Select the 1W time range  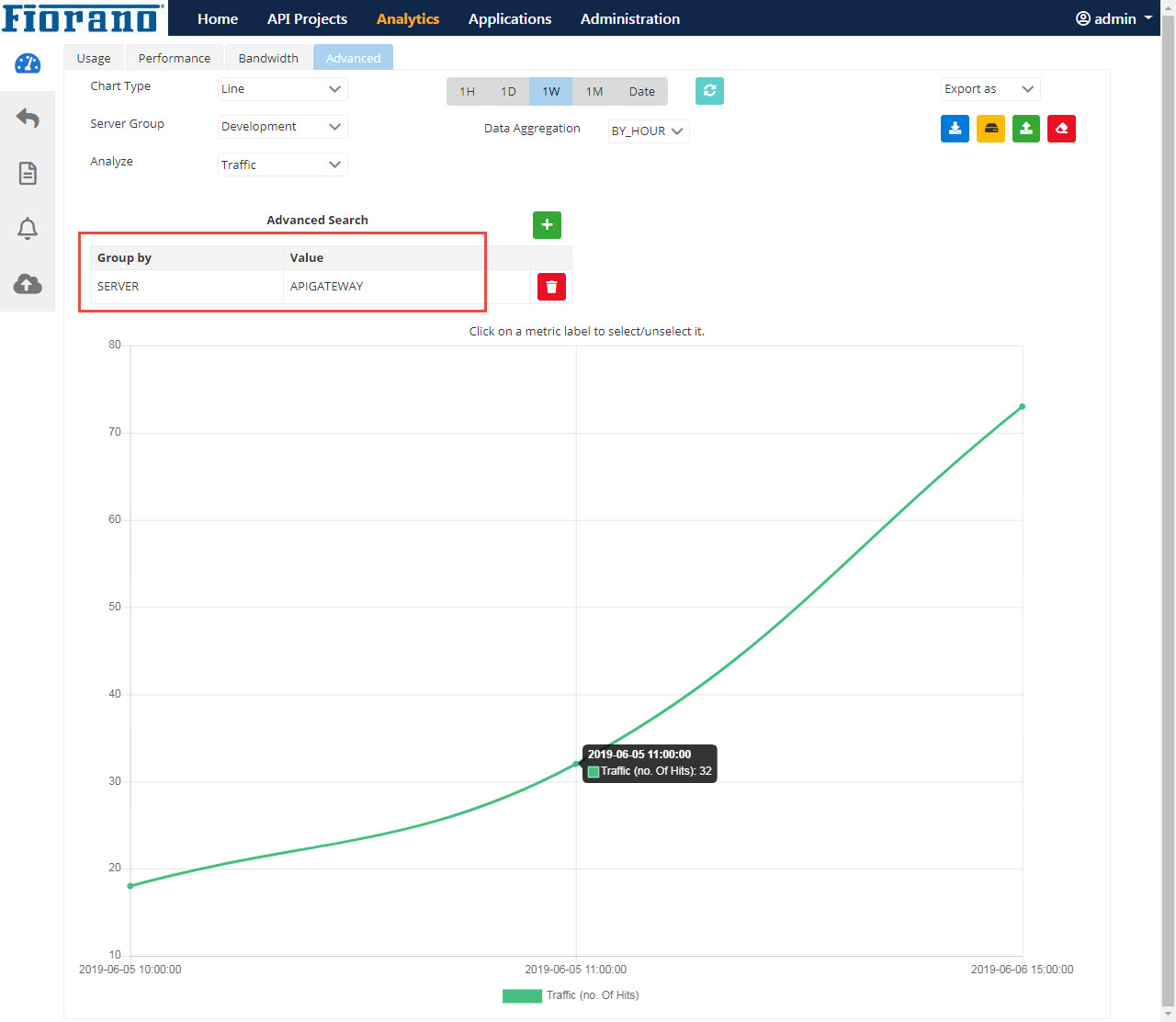click(551, 91)
